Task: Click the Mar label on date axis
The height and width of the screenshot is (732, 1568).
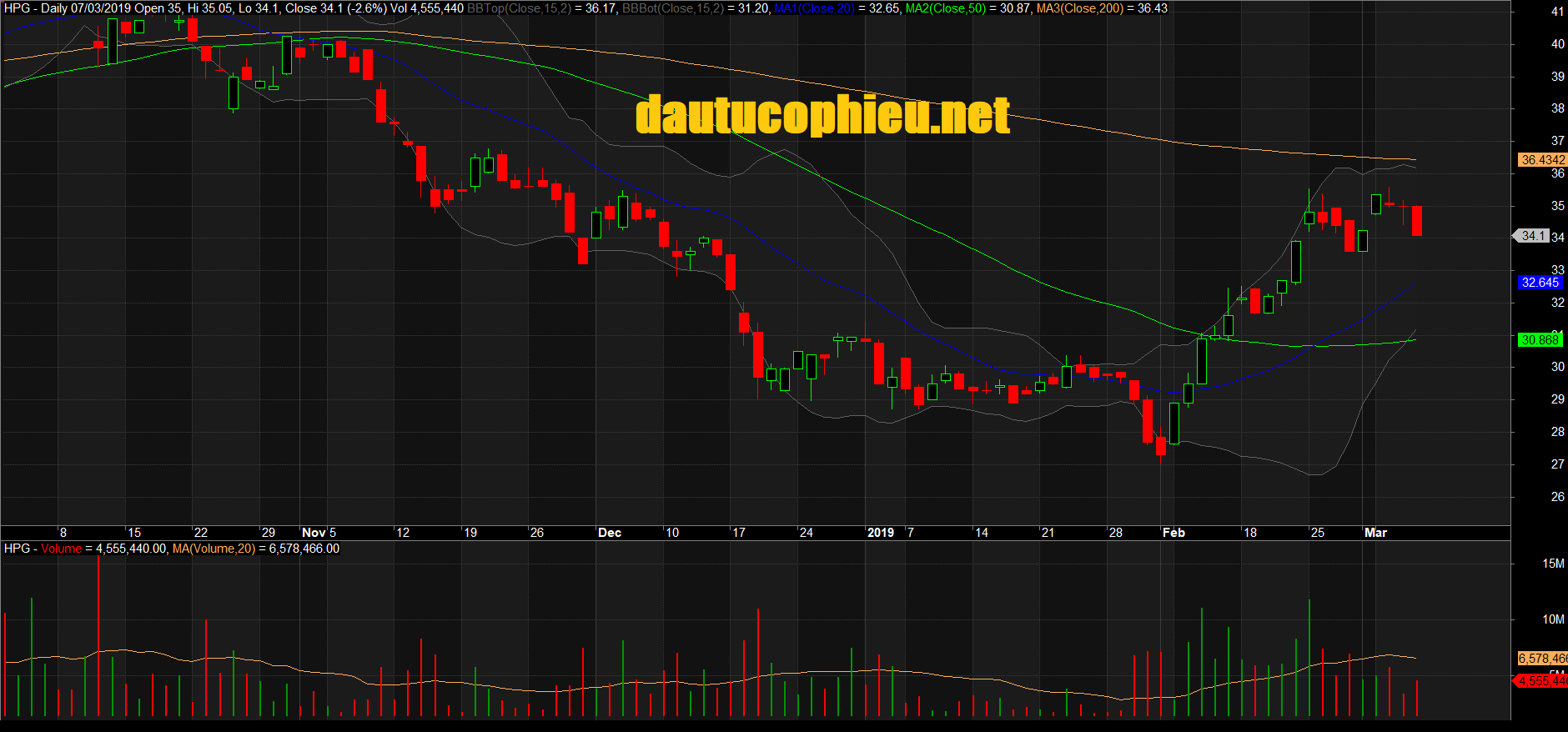Action: click(x=1375, y=533)
